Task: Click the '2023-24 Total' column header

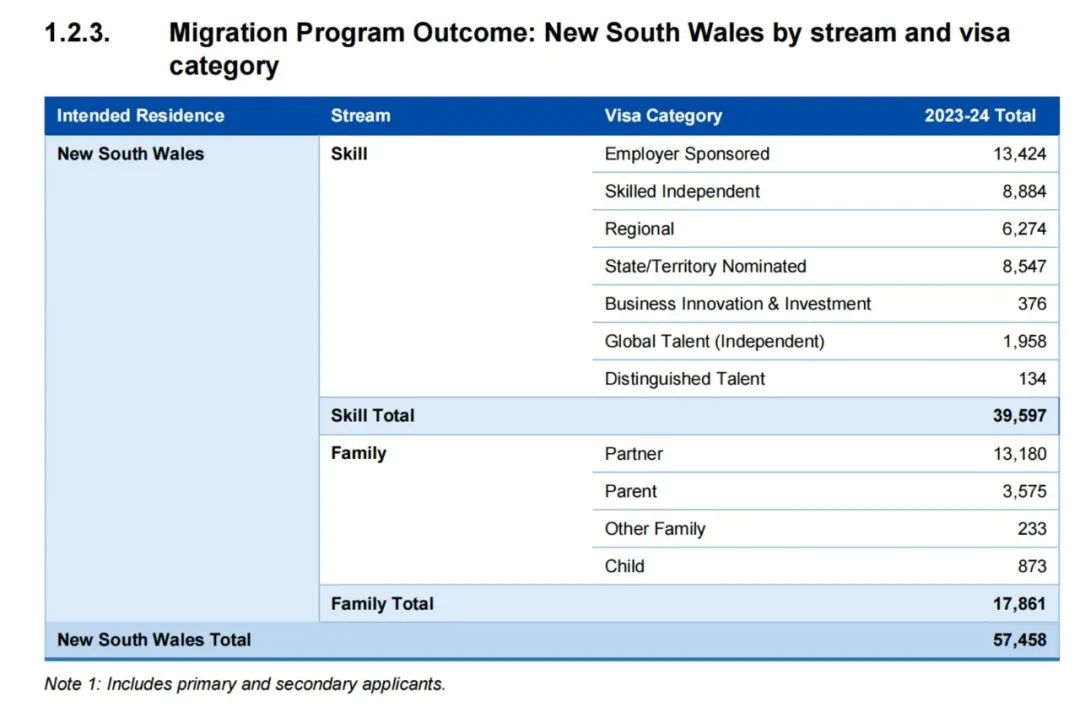Action: 979,115
